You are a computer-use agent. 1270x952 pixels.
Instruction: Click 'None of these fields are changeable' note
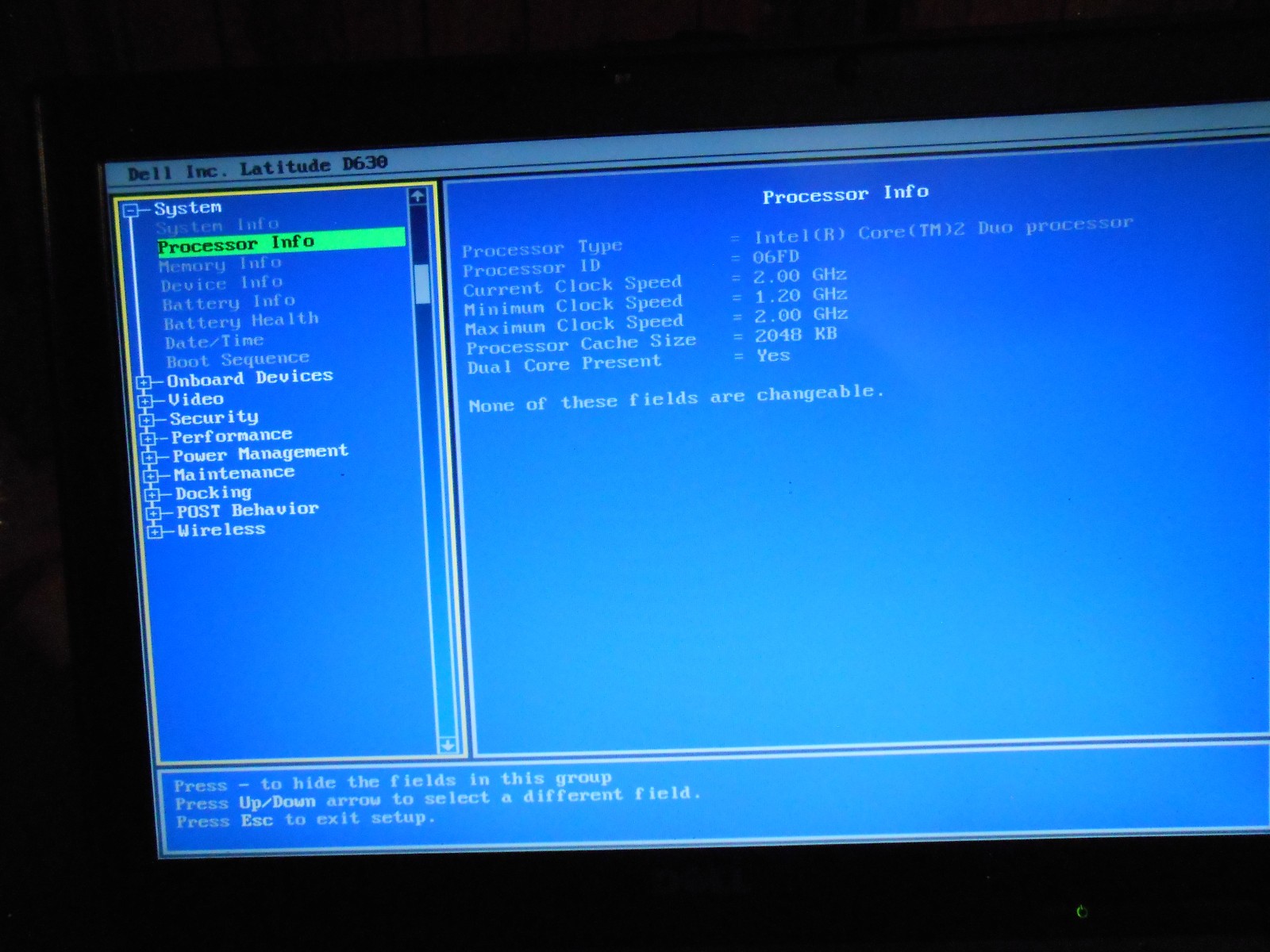675,398
